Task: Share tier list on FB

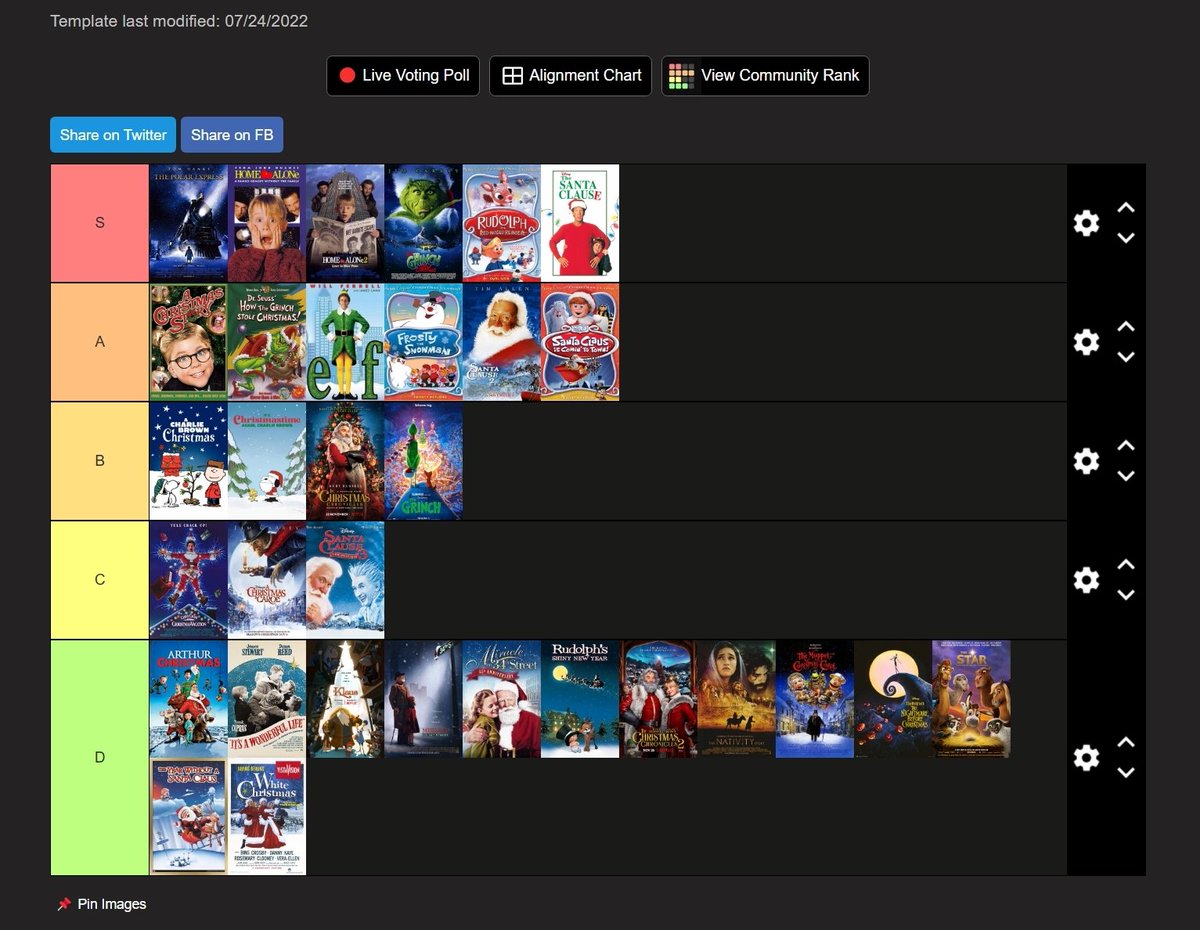Action: (x=232, y=135)
